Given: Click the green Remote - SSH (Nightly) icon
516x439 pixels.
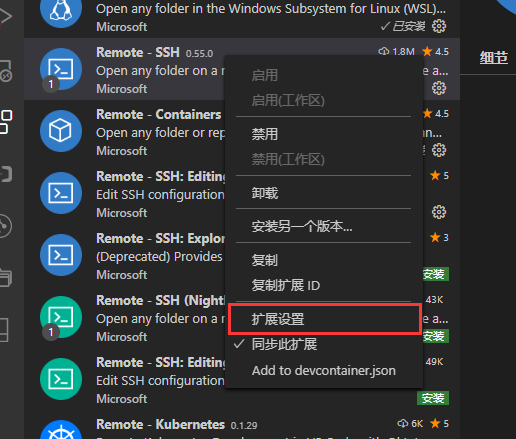Looking at the screenshot, I should coord(61,317).
